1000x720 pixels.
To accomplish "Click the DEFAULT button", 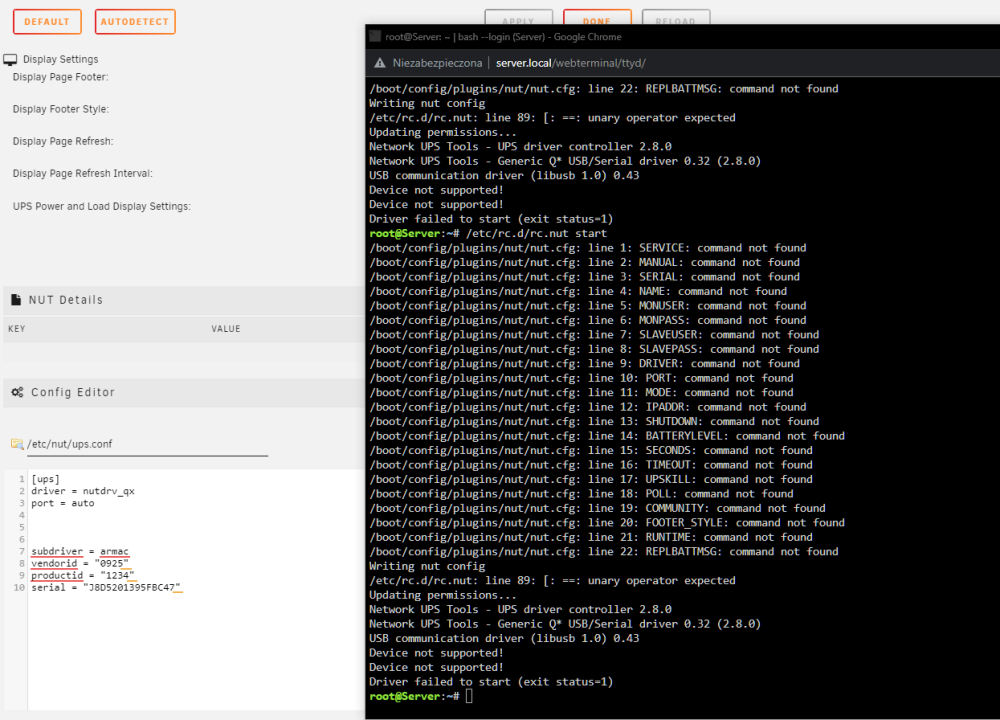I will pos(47,22).
